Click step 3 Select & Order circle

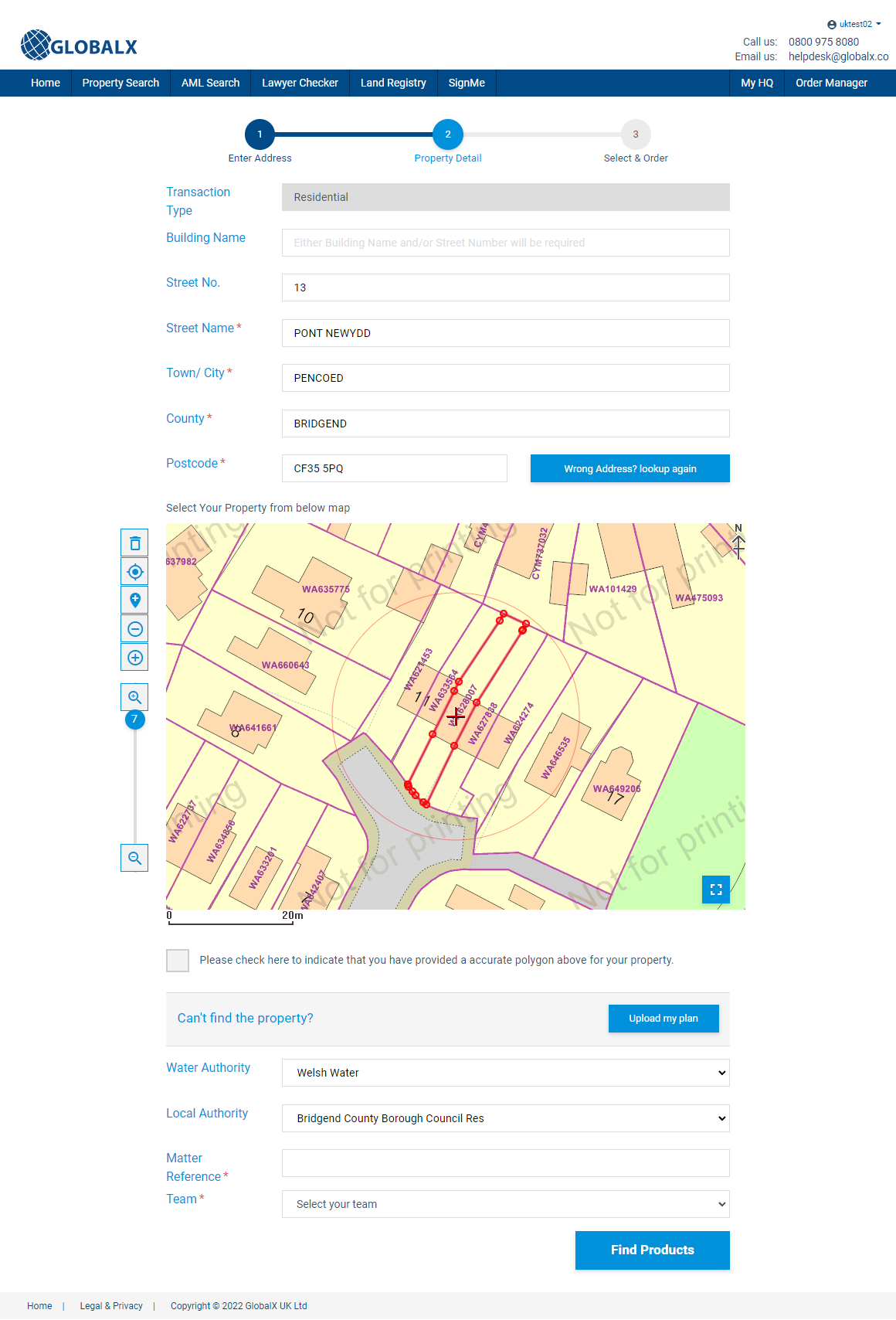636,134
